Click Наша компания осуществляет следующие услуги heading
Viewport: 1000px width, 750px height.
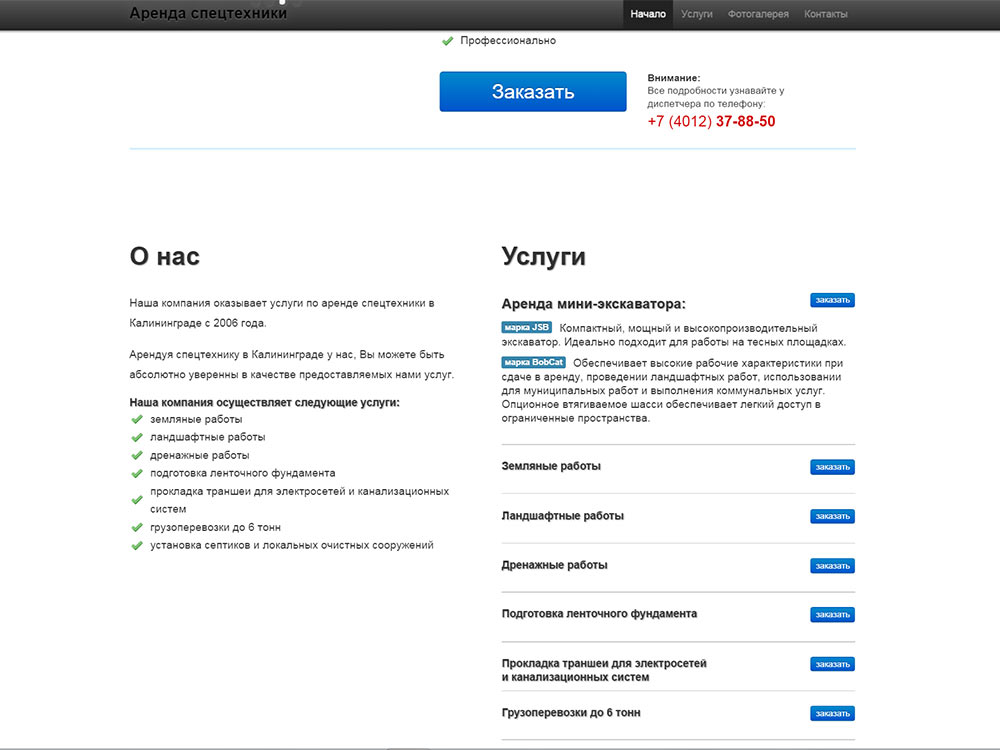(x=264, y=402)
